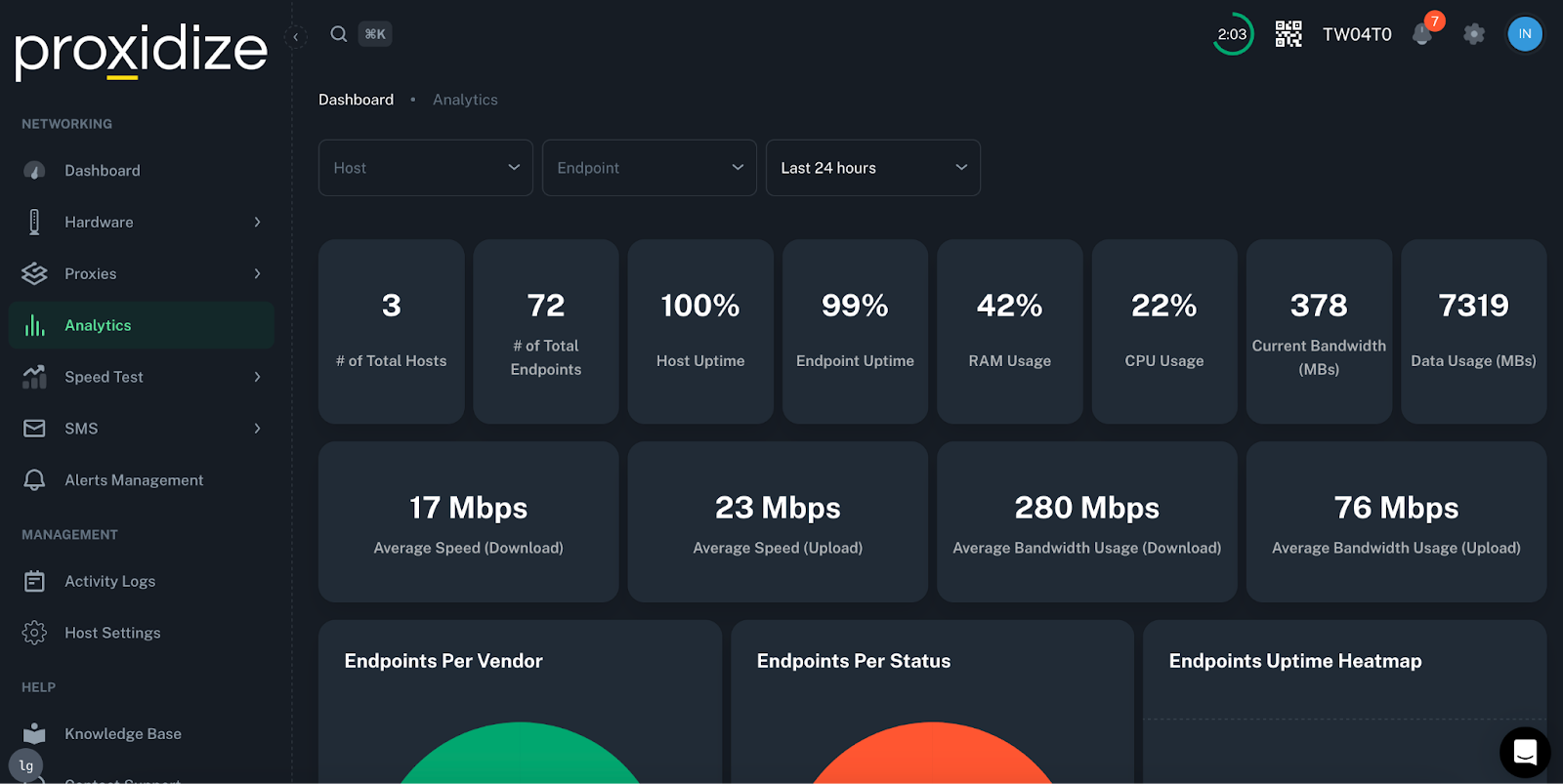Click the session timer circle 2:03
The image size is (1563, 784).
coord(1232,34)
